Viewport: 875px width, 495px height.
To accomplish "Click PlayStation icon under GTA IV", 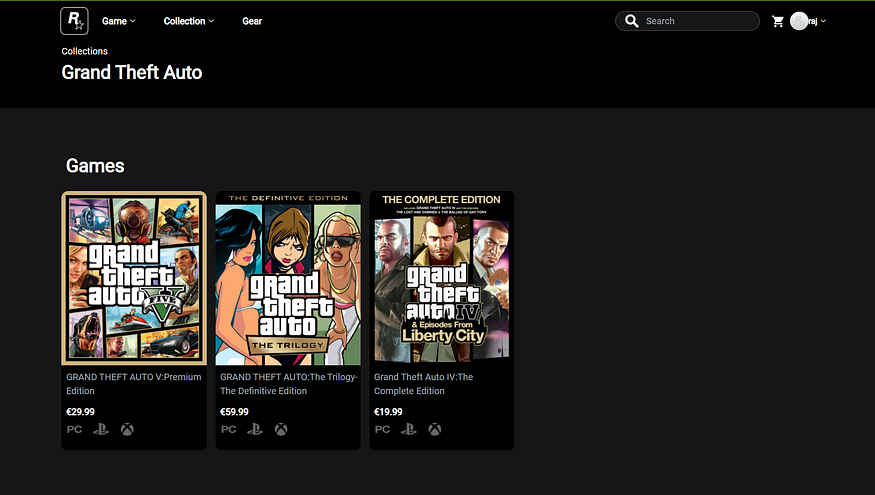I will pyautogui.click(x=409, y=429).
